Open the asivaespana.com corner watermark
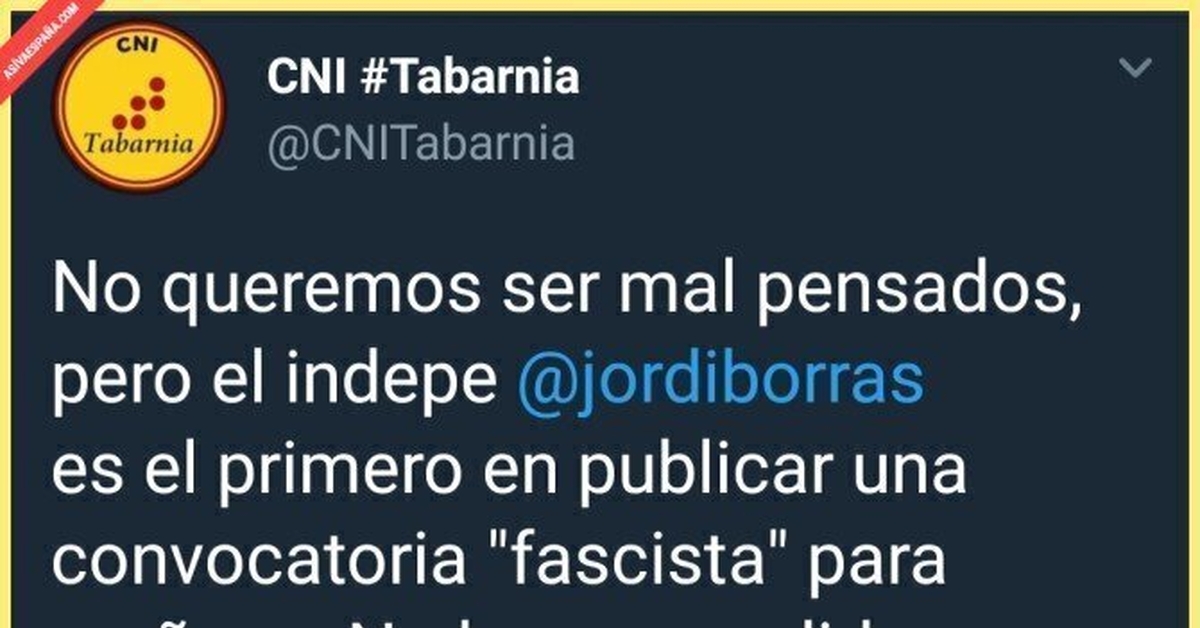 40,40
